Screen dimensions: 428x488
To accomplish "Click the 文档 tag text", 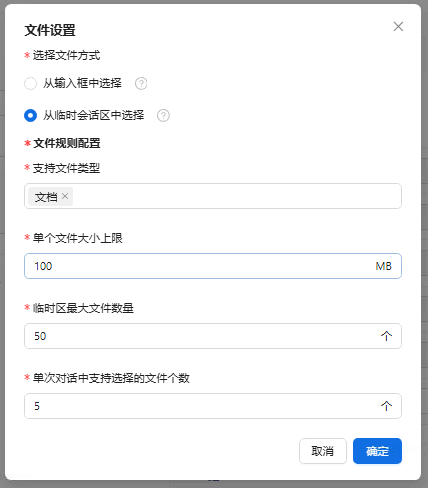I will click(46, 197).
